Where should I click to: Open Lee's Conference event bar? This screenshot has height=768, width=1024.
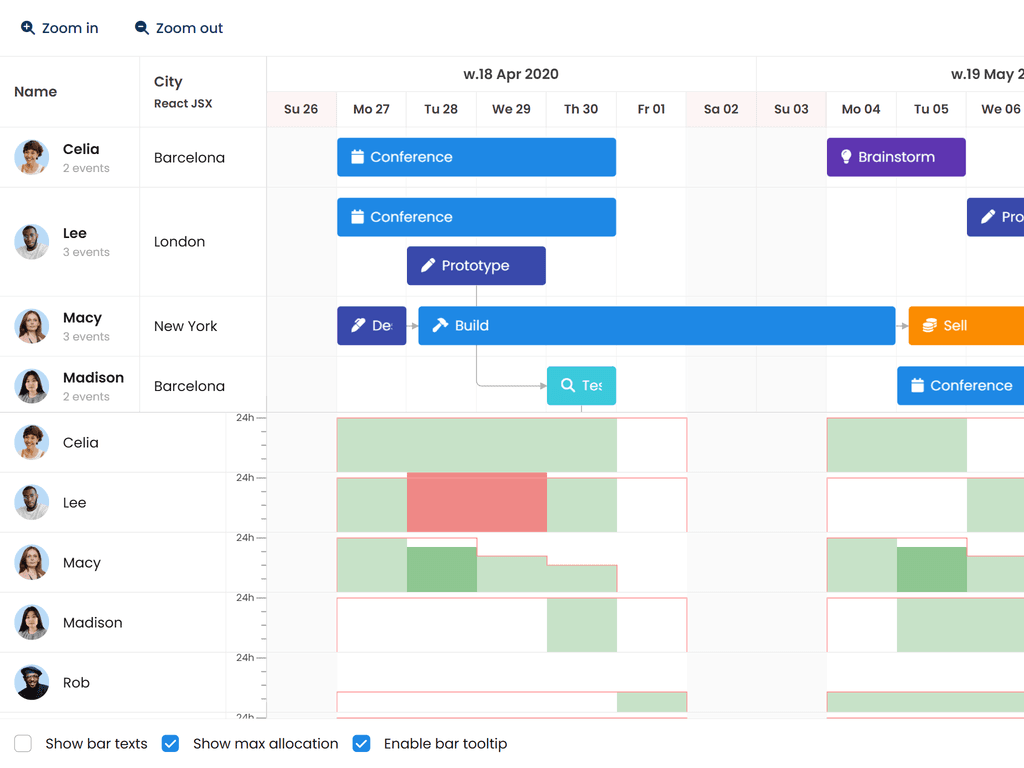pos(476,217)
